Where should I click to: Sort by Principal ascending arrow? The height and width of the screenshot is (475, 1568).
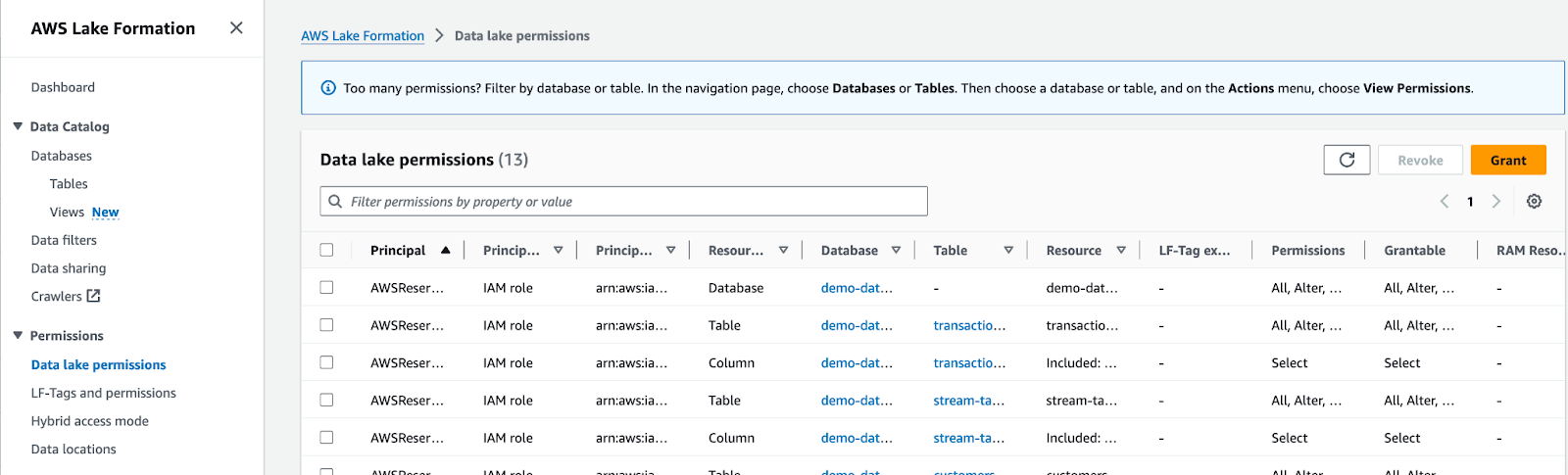click(x=446, y=250)
